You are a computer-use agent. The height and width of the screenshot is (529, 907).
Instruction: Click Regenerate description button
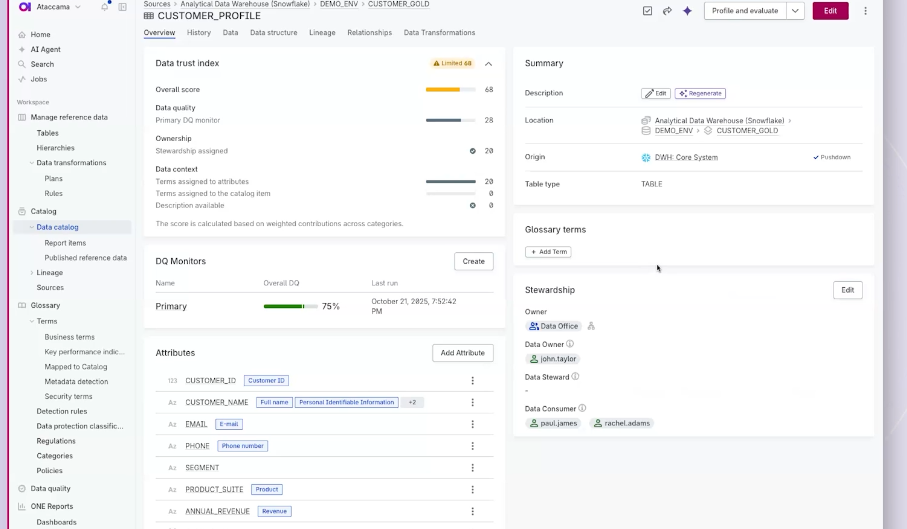[700, 93]
